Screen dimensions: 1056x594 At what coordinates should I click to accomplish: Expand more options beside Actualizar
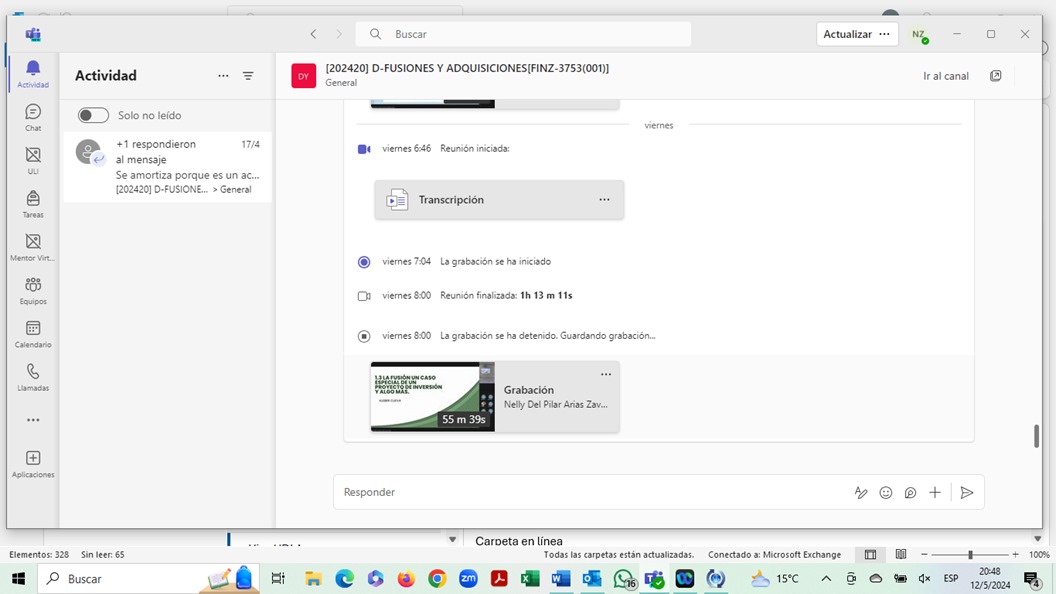coord(884,34)
